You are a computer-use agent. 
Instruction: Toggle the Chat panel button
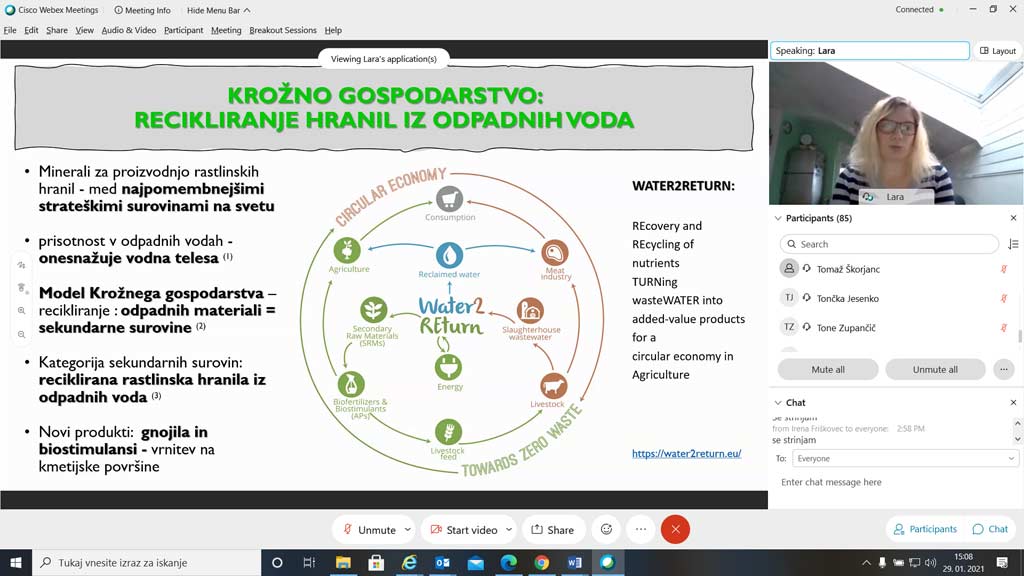pos(990,529)
